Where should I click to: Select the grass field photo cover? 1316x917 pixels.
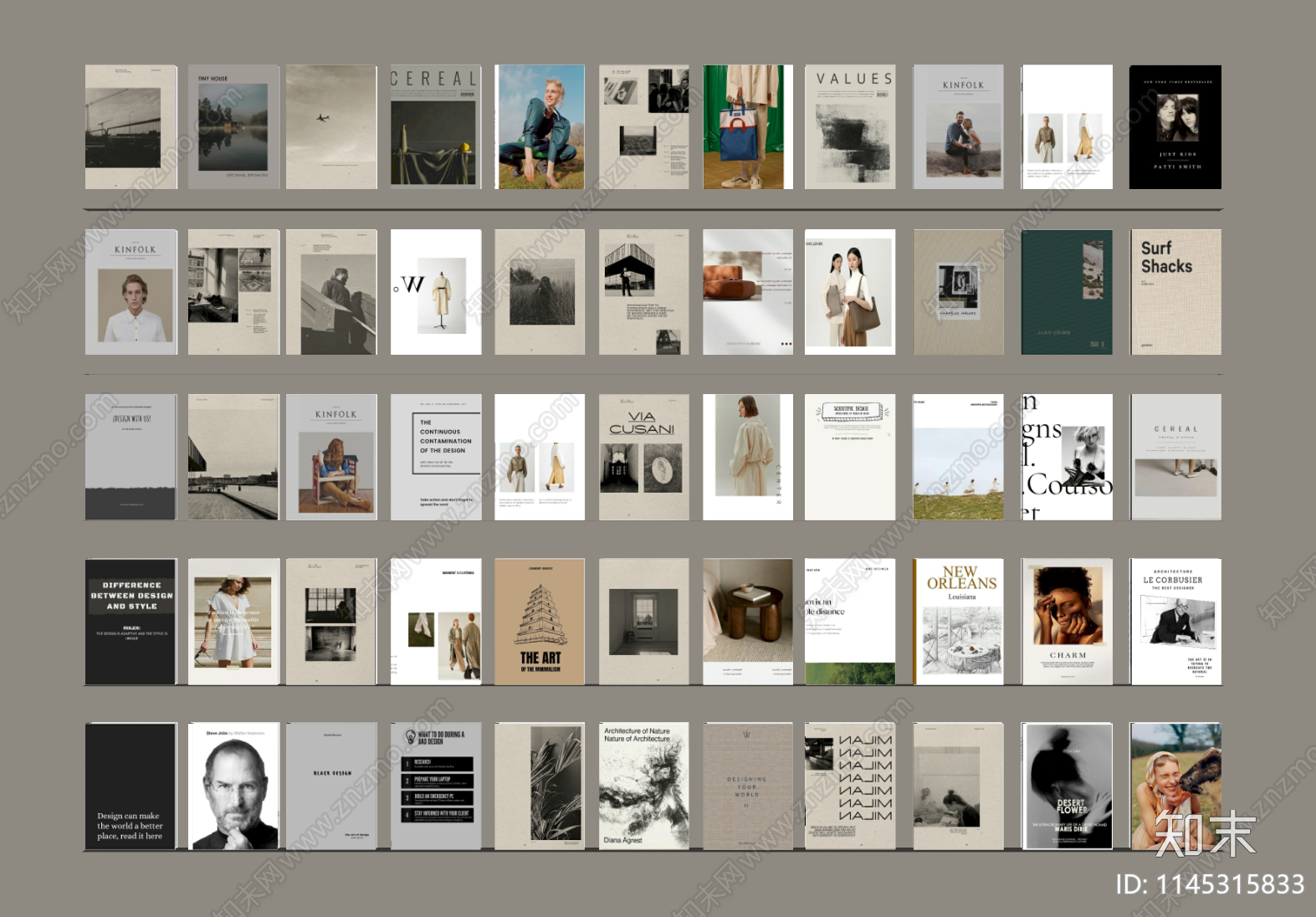[540, 292]
